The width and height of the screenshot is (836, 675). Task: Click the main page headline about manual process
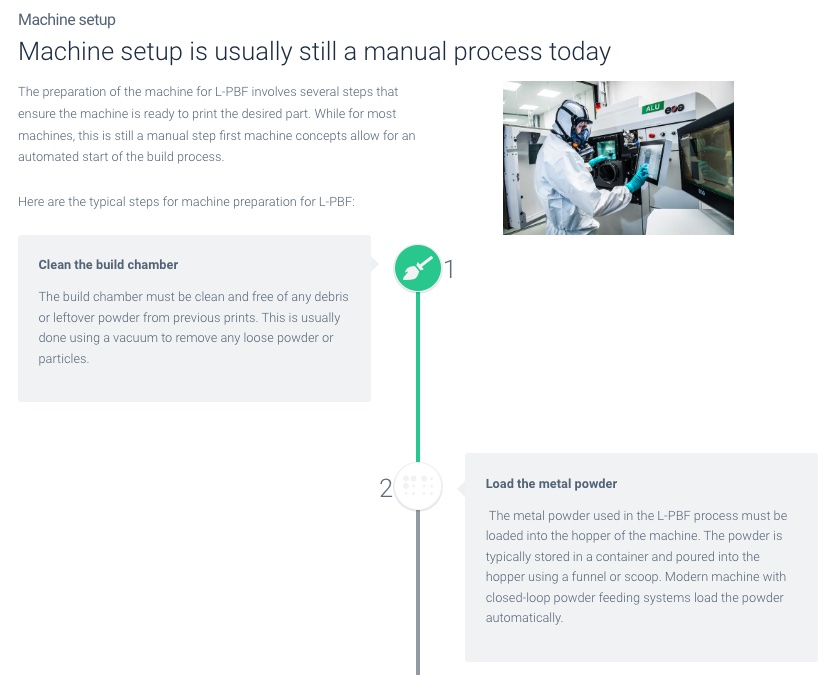(x=314, y=52)
